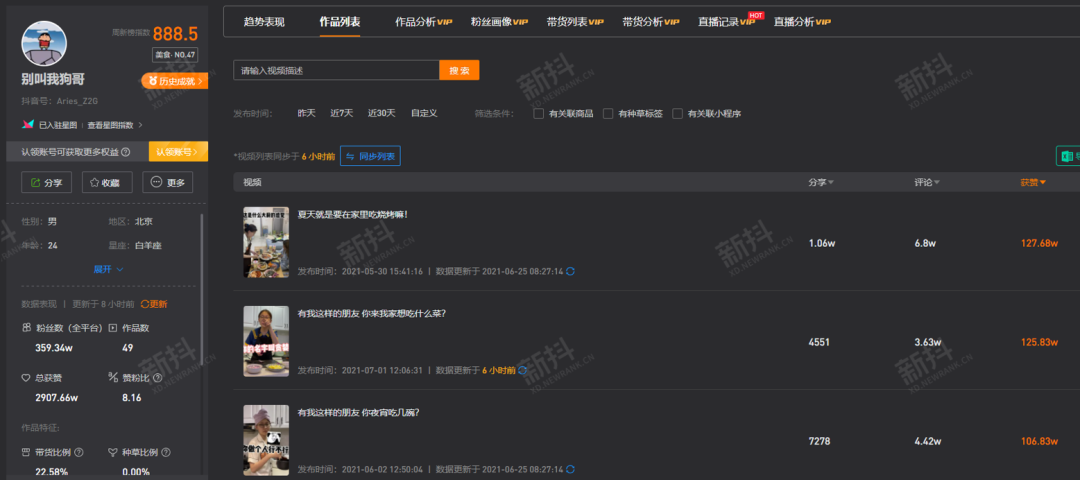The width and height of the screenshot is (1080, 480).
Task: Click the Excel export icon
Action: click(1067, 156)
